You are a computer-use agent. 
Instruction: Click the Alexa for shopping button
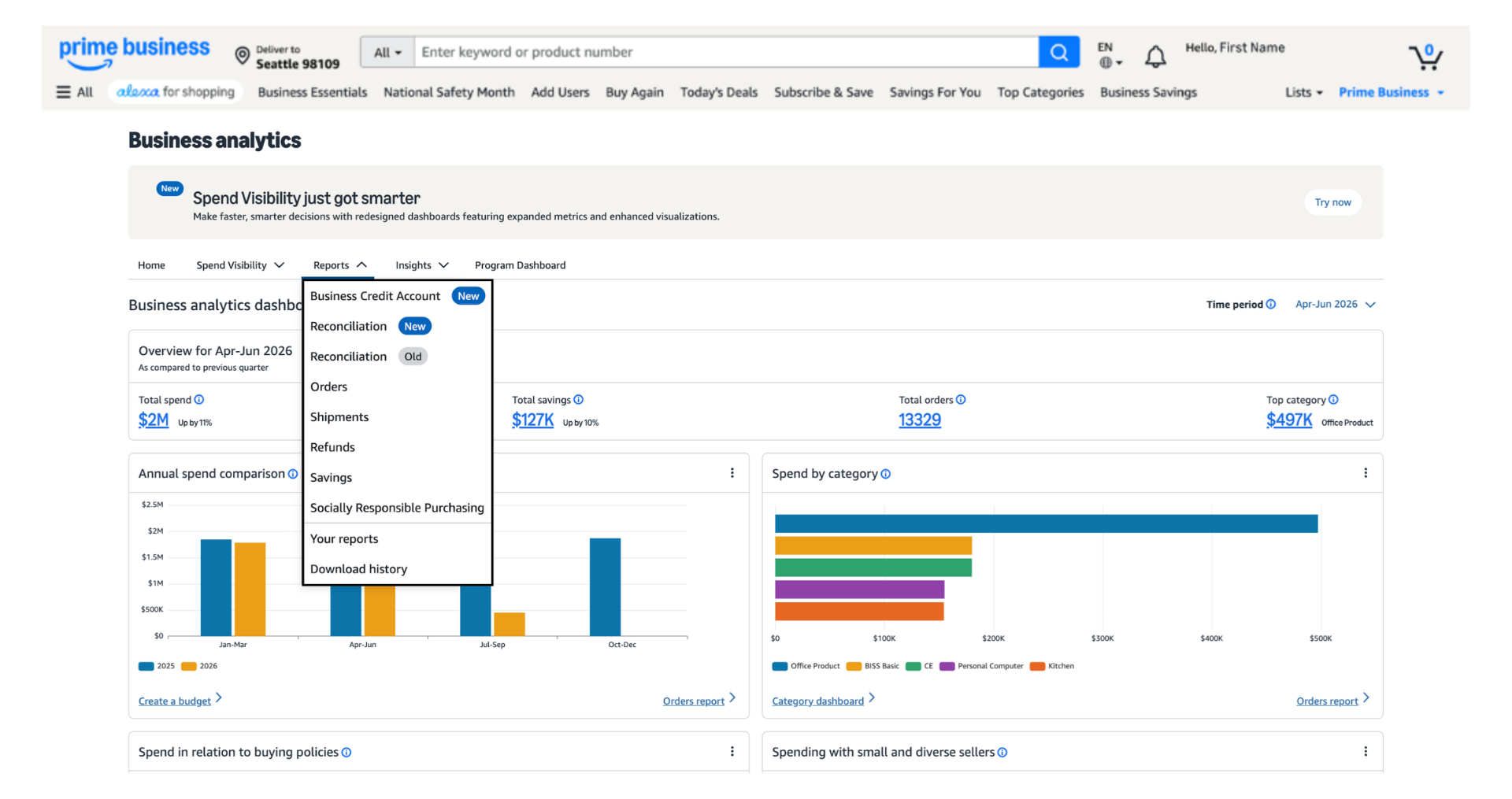tap(175, 92)
